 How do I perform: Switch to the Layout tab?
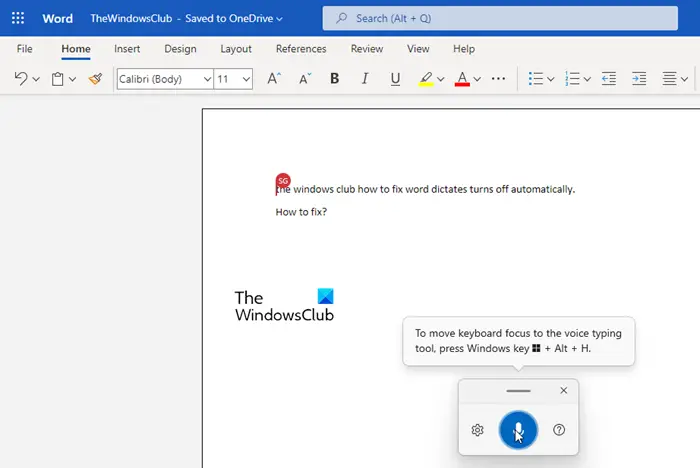[x=236, y=49]
